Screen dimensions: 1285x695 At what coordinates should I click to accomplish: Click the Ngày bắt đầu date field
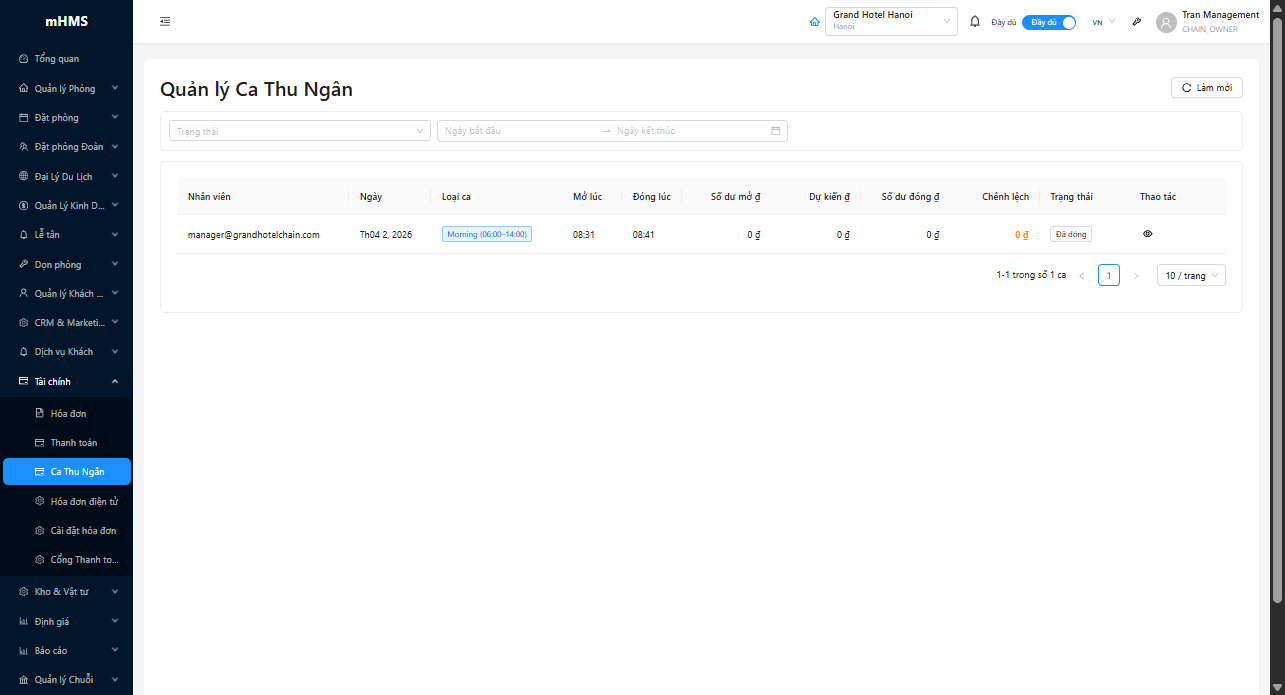(x=515, y=131)
